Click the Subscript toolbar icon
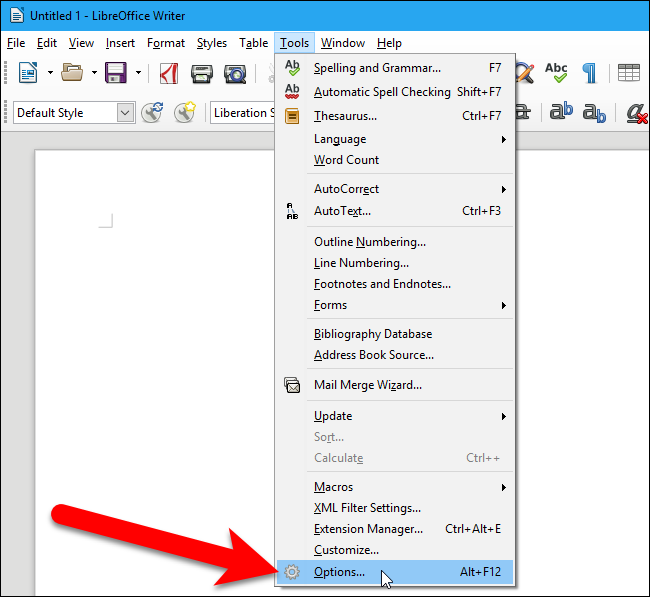Screen dimensions: 650x597 [594, 113]
